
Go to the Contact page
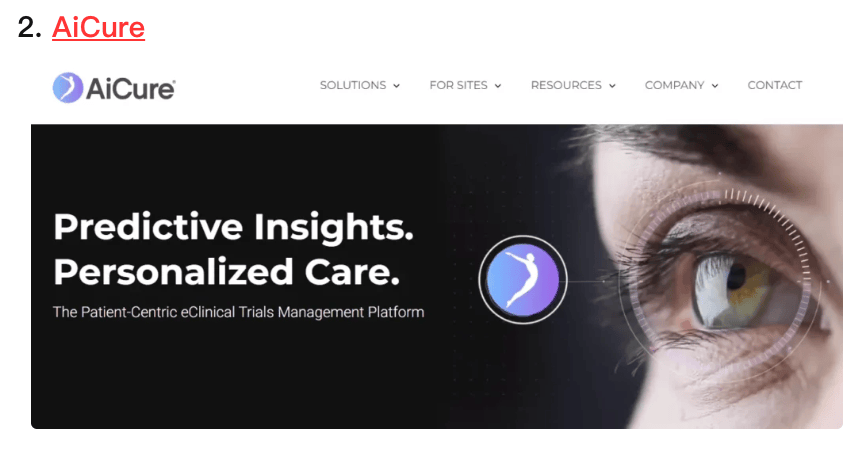coord(774,85)
